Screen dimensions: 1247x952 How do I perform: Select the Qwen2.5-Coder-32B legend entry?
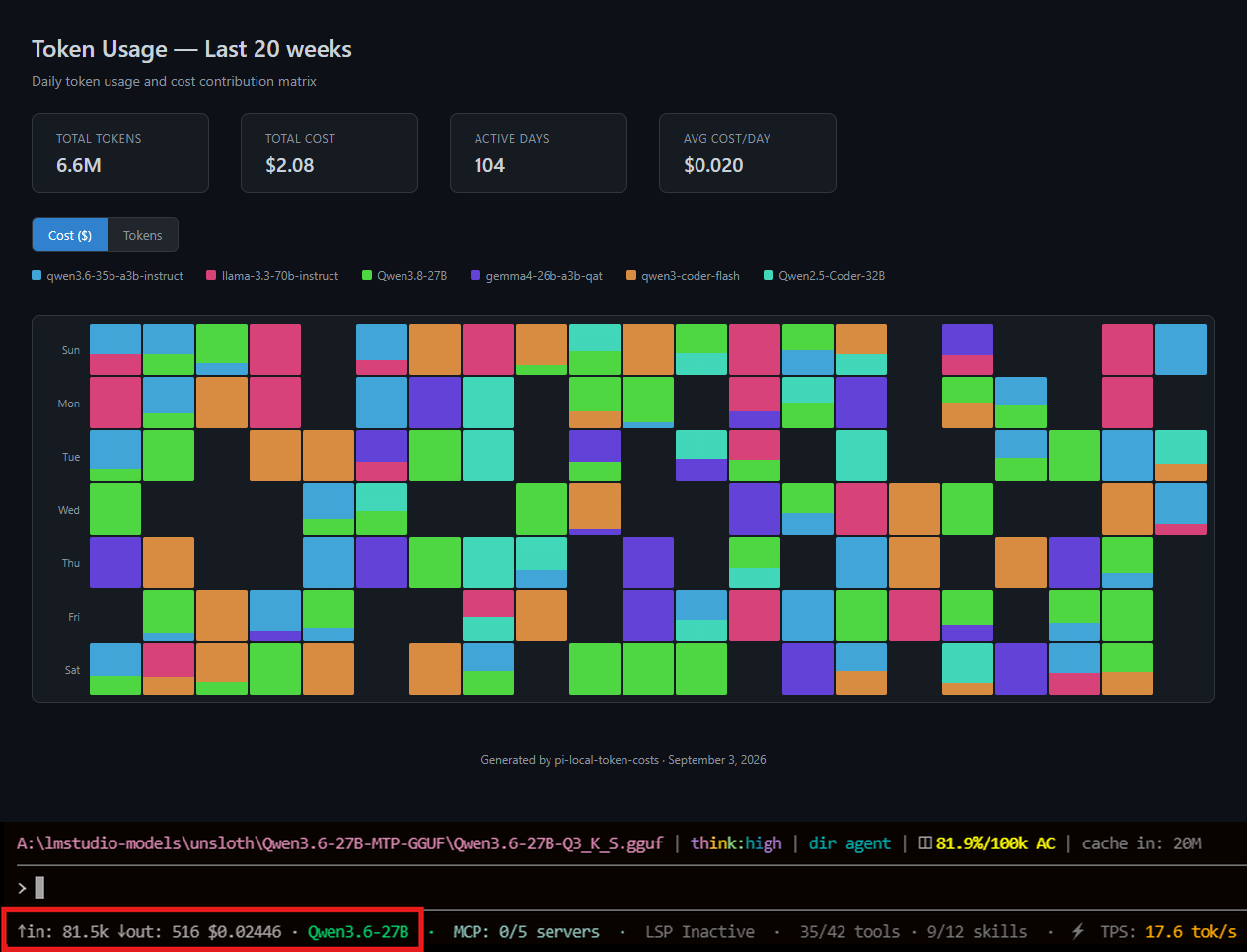coord(825,276)
